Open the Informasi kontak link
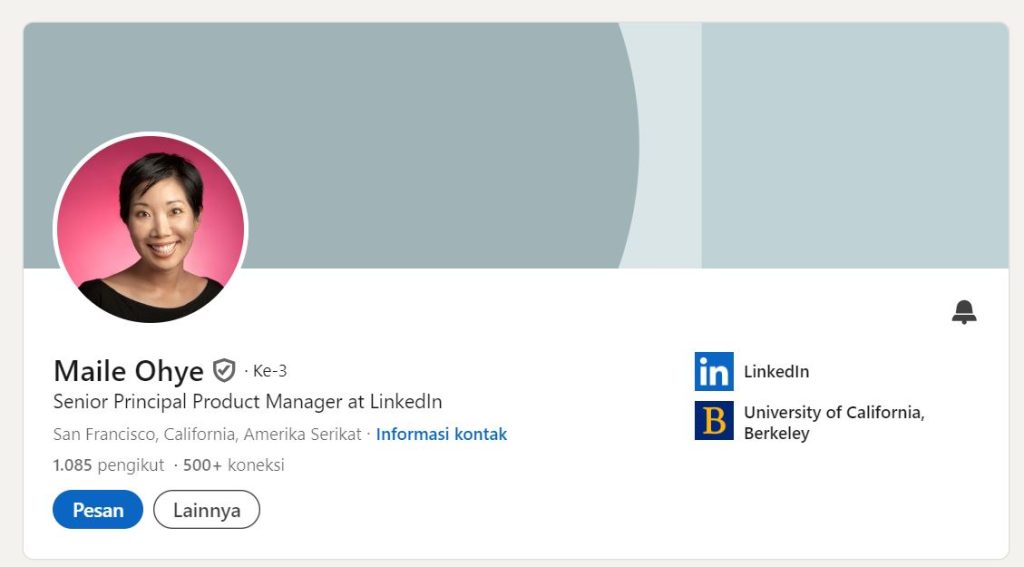Viewport: 1024px width, 567px height. point(441,434)
